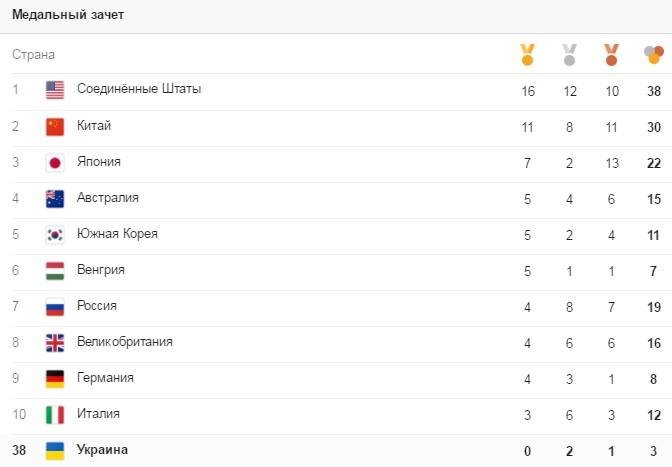Image resolution: width=672 pixels, height=467 pixels.
Task: Click the United Kingdom flag icon
Action: [55, 342]
